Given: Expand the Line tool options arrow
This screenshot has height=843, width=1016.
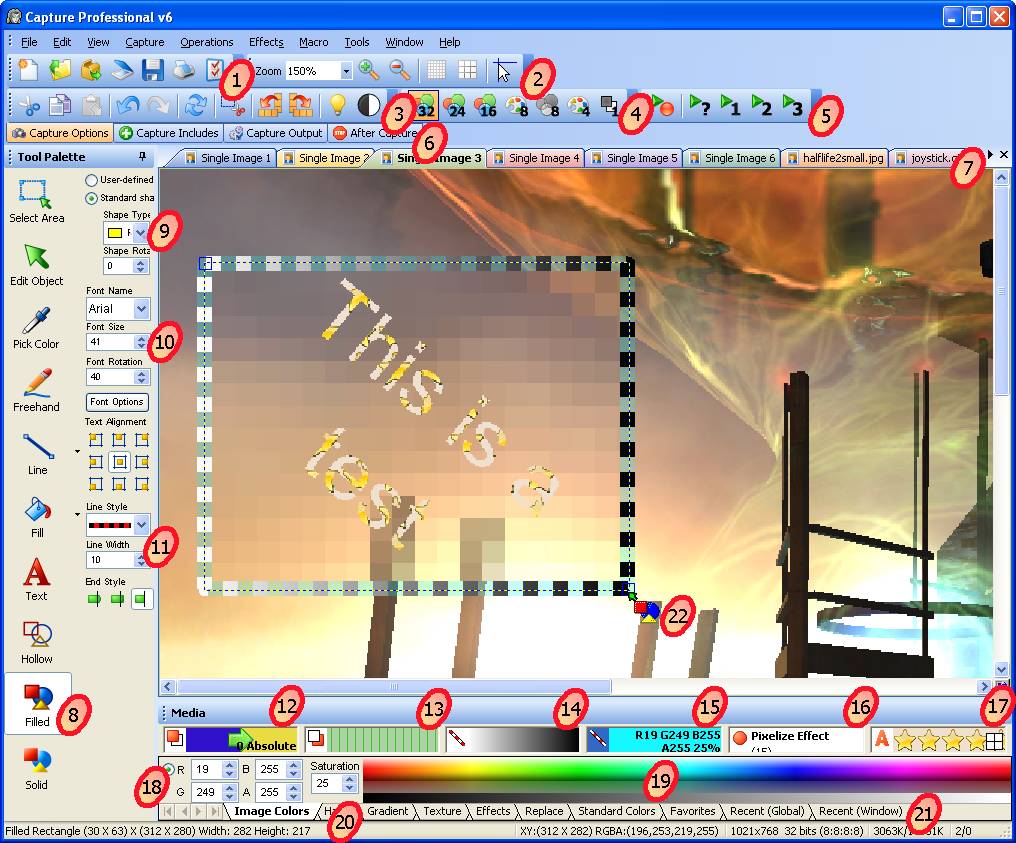Looking at the screenshot, I should [78, 452].
